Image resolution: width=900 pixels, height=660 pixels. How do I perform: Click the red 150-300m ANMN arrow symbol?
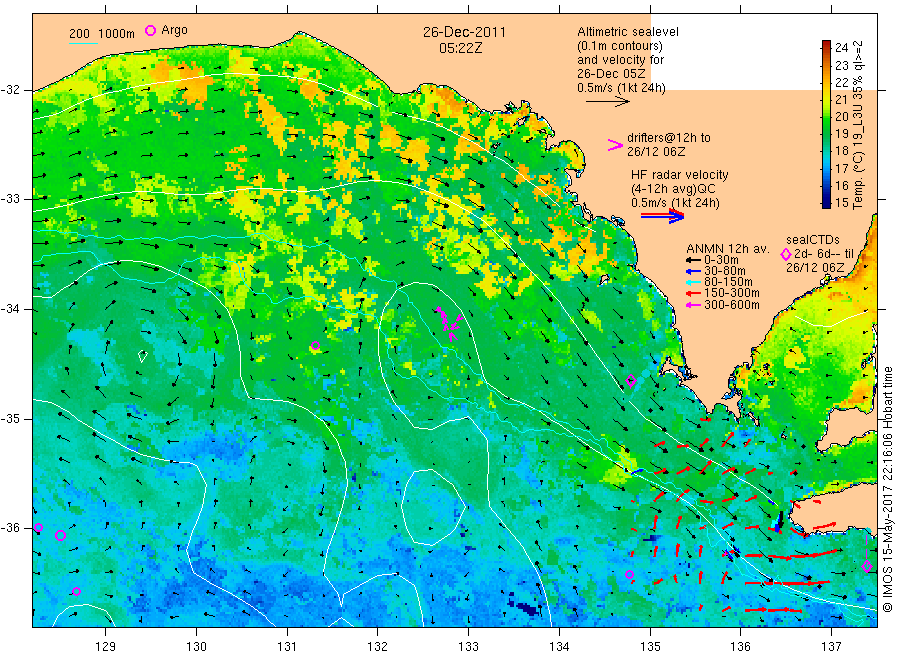[x=694, y=293]
